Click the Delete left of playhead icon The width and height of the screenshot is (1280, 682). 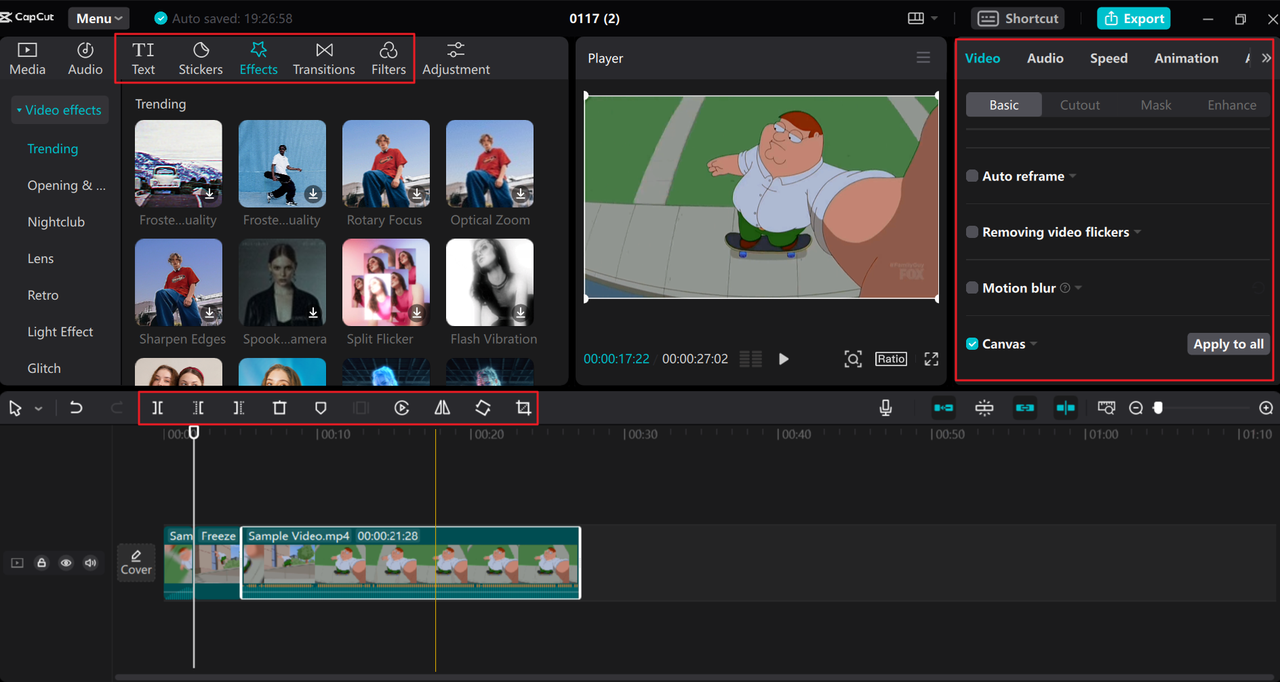pyautogui.click(x=198, y=408)
